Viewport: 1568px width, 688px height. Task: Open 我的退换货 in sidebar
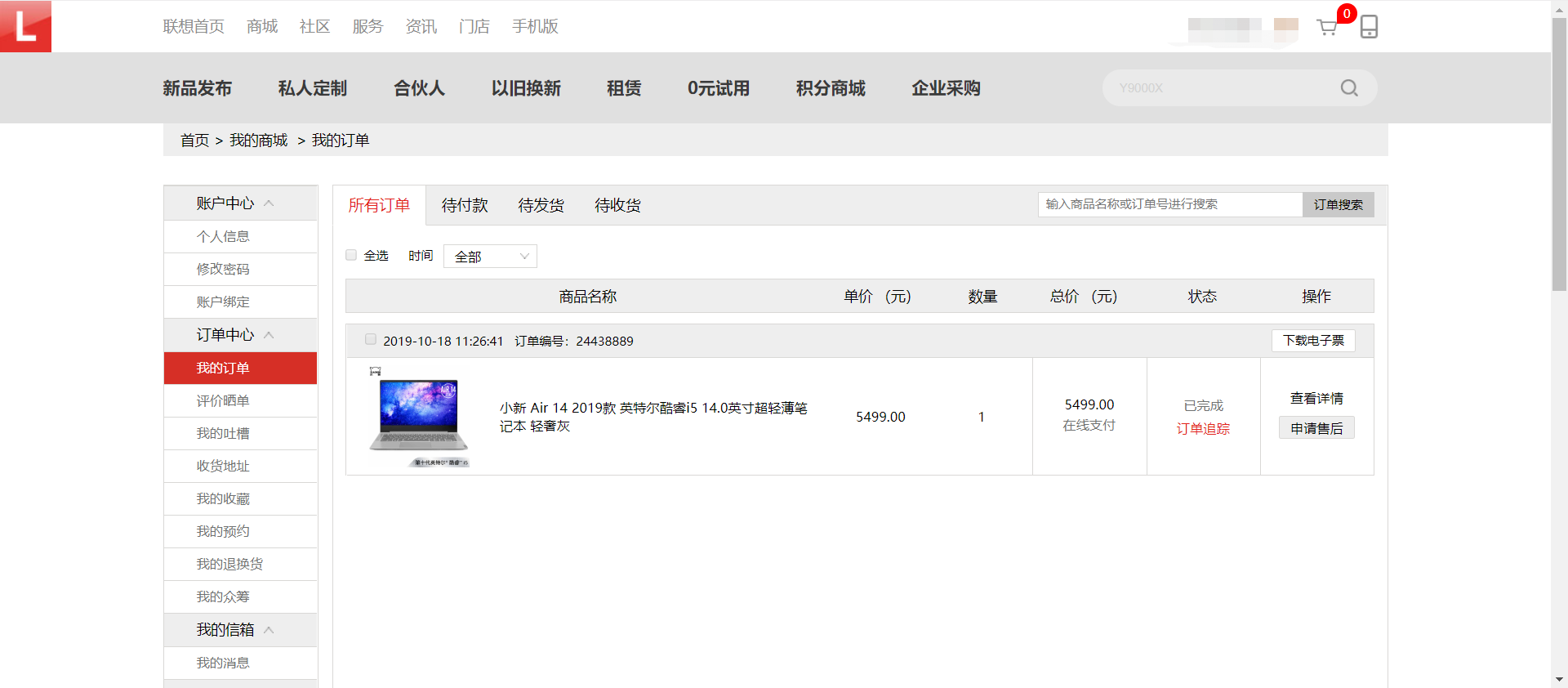[229, 565]
